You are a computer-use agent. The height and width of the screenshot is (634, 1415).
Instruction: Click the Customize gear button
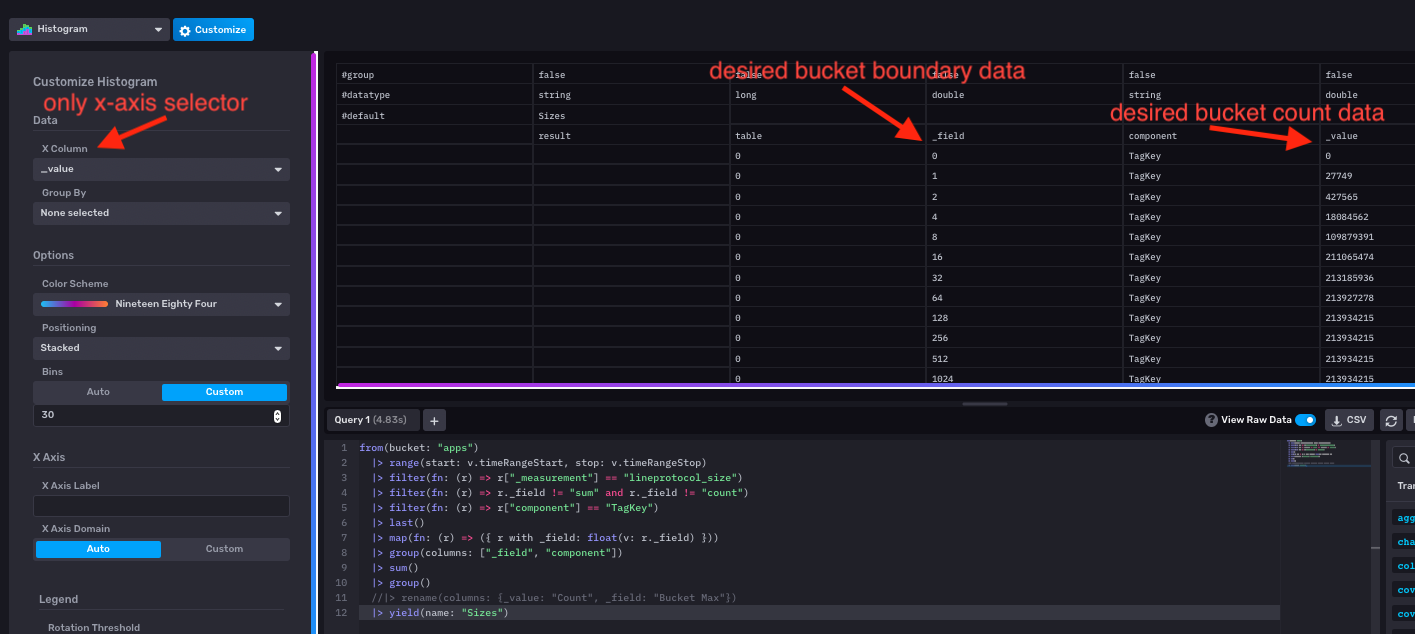[213, 30]
